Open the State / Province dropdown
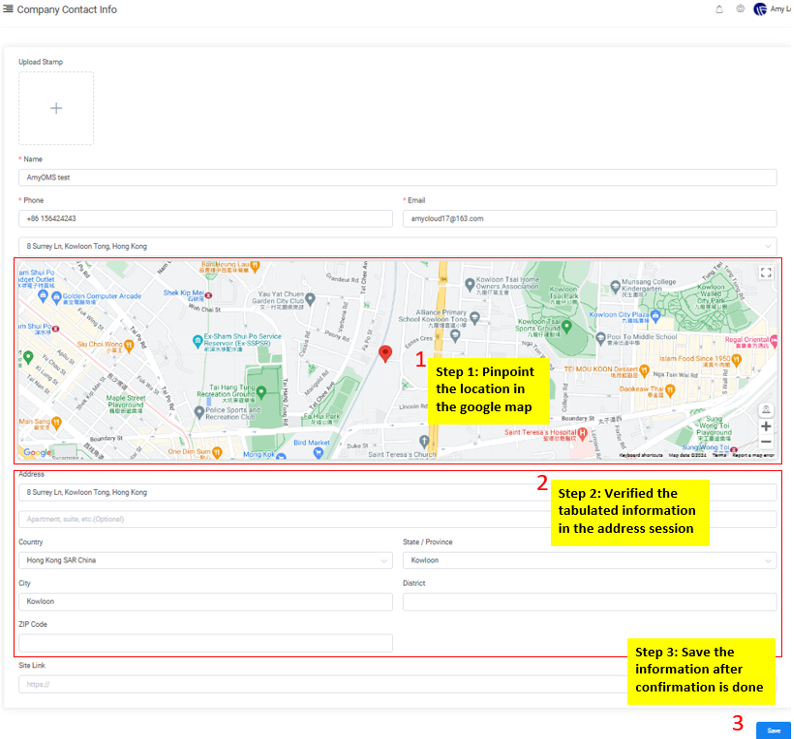This screenshot has width=794, height=739. [589, 560]
